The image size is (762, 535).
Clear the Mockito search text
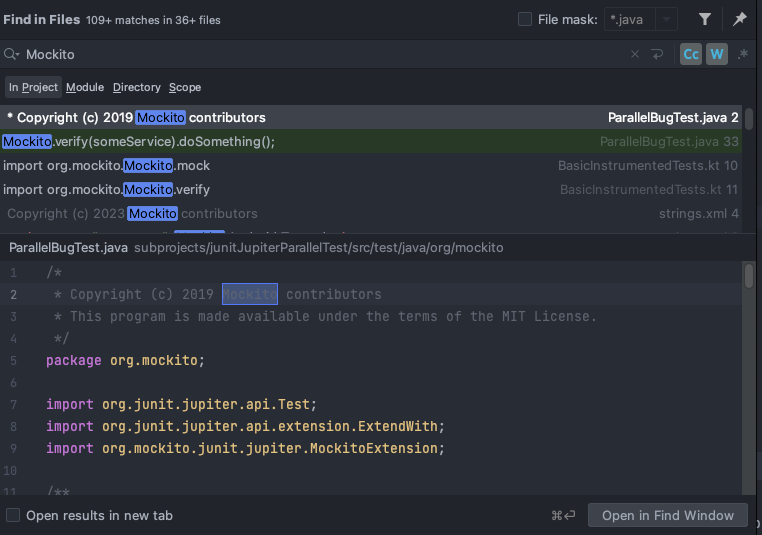[x=635, y=54]
